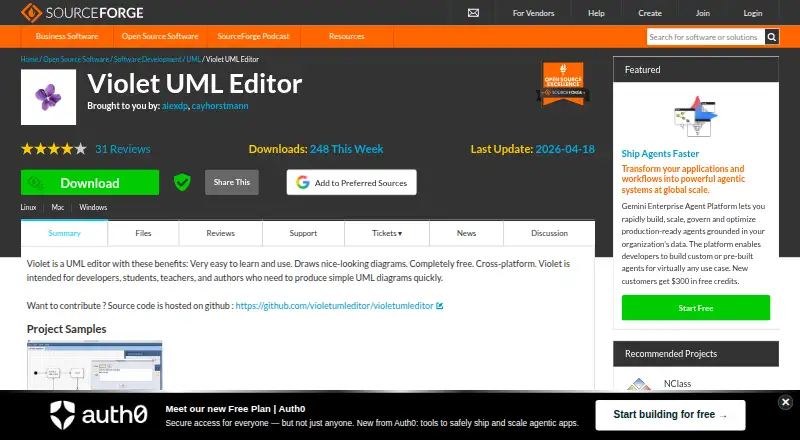Switch to the Files tab

(143, 233)
